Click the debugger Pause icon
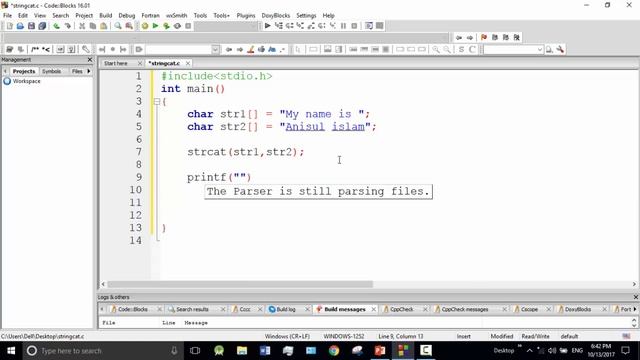Viewport: 640px width, 360px height. [x=343, y=26]
